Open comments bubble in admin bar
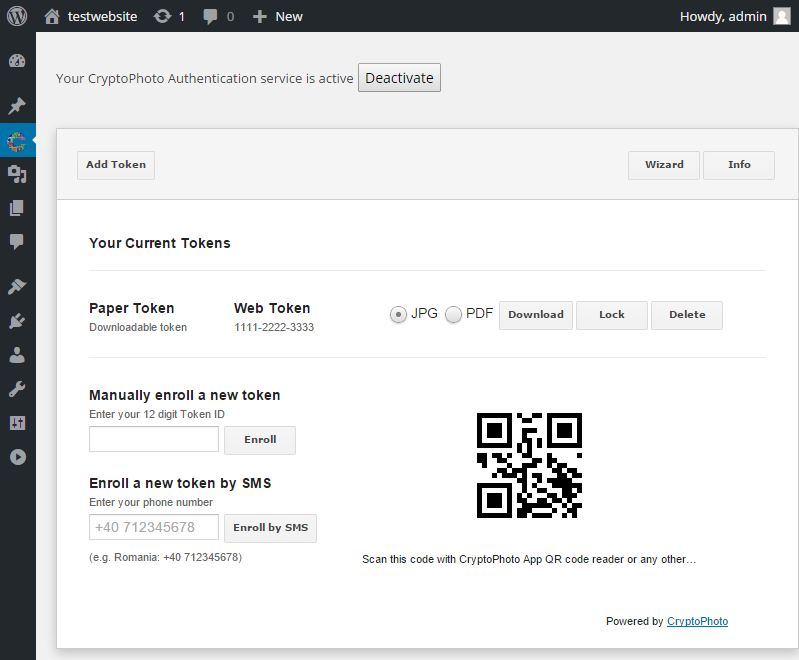 click(x=210, y=17)
